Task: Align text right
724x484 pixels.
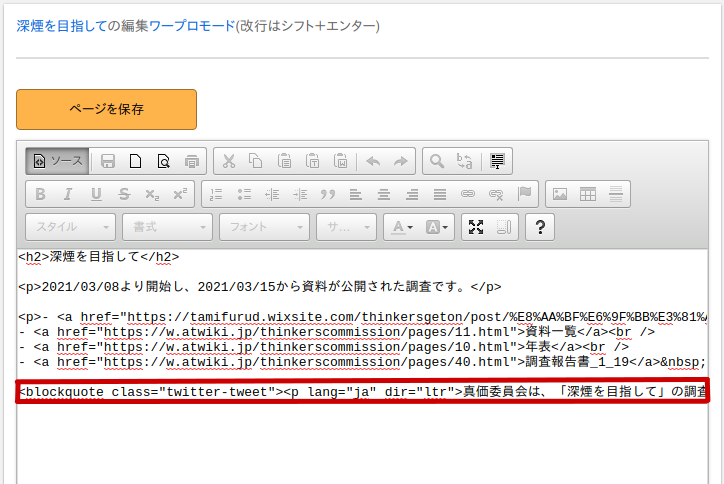Action: tap(412, 194)
